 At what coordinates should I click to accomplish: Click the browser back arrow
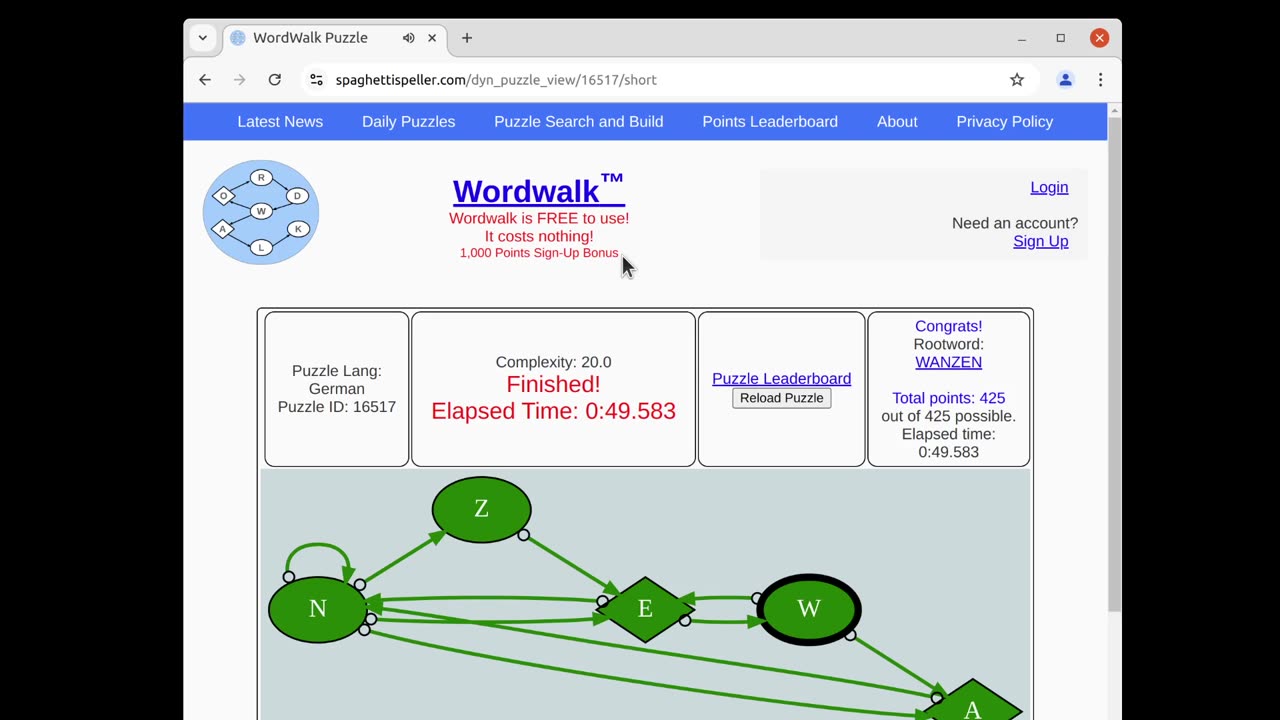coord(205,80)
